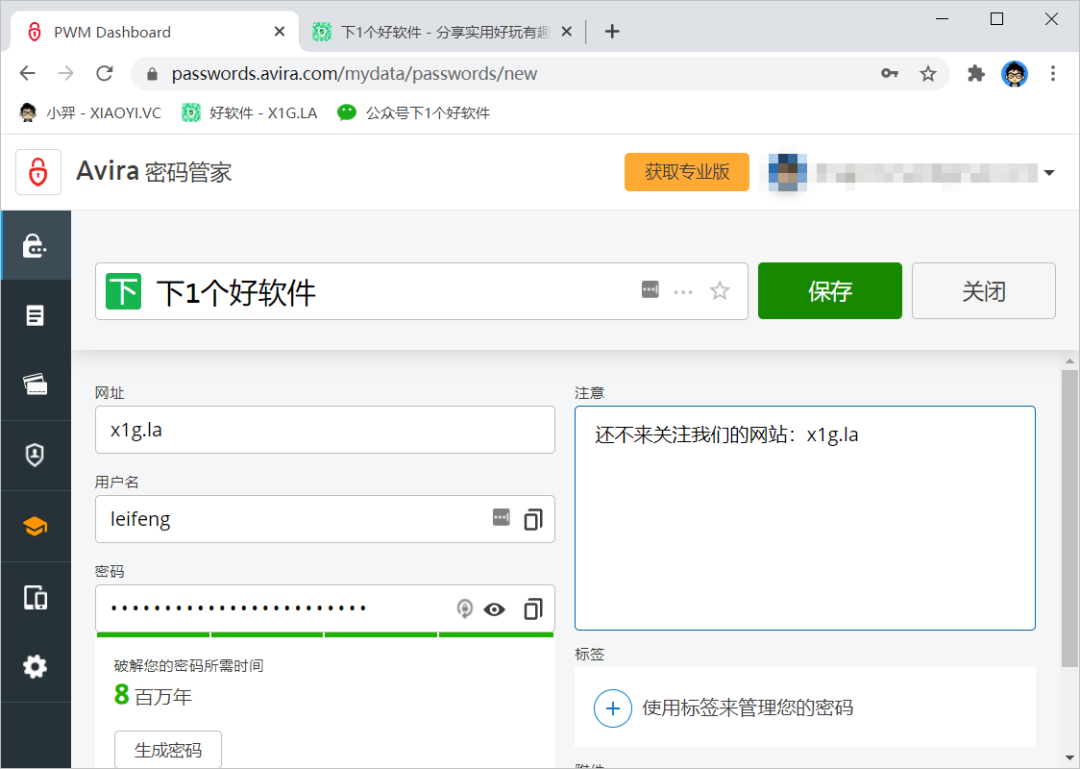This screenshot has height=769, width=1080.
Task: Open the 公众号下1个好软件 bookmark
Action: 414,112
